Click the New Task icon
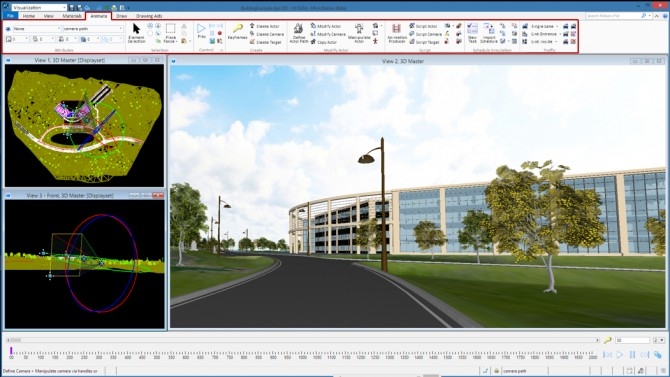The width and height of the screenshot is (670, 377). click(472, 33)
